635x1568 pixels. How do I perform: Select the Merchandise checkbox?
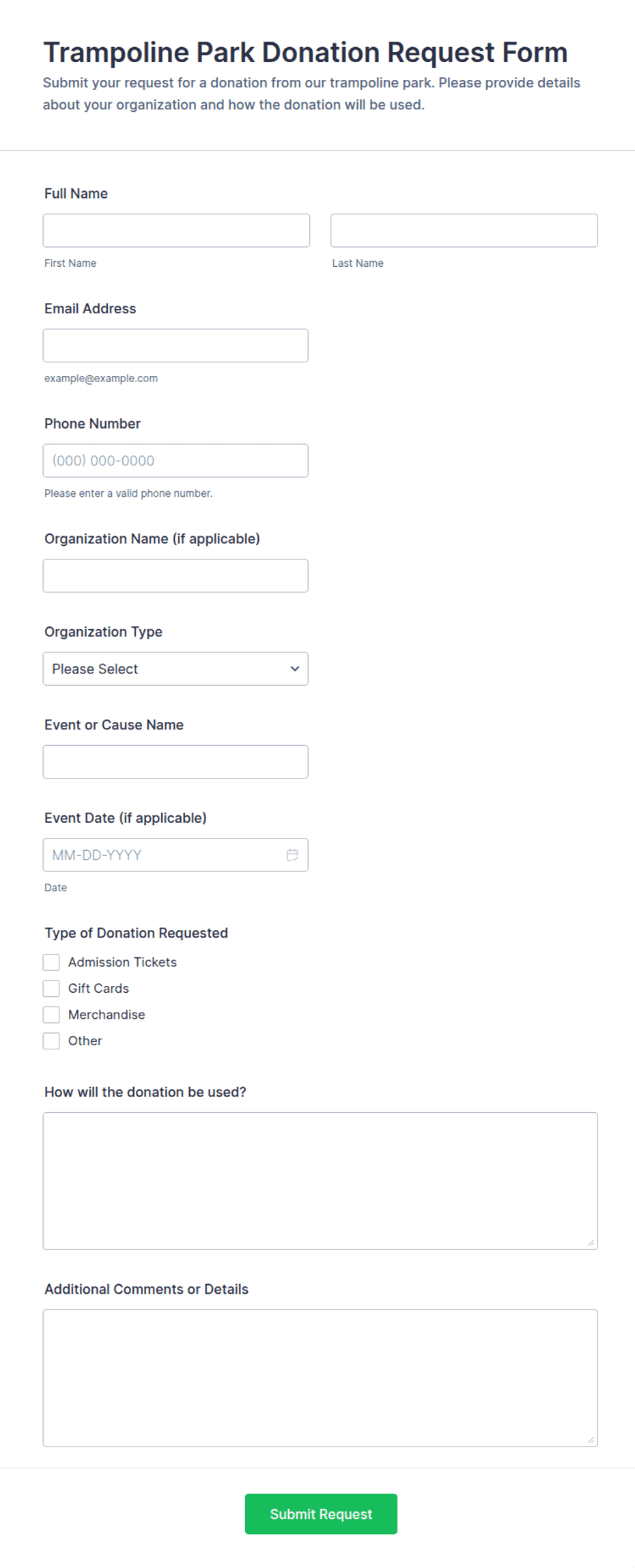51,1015
